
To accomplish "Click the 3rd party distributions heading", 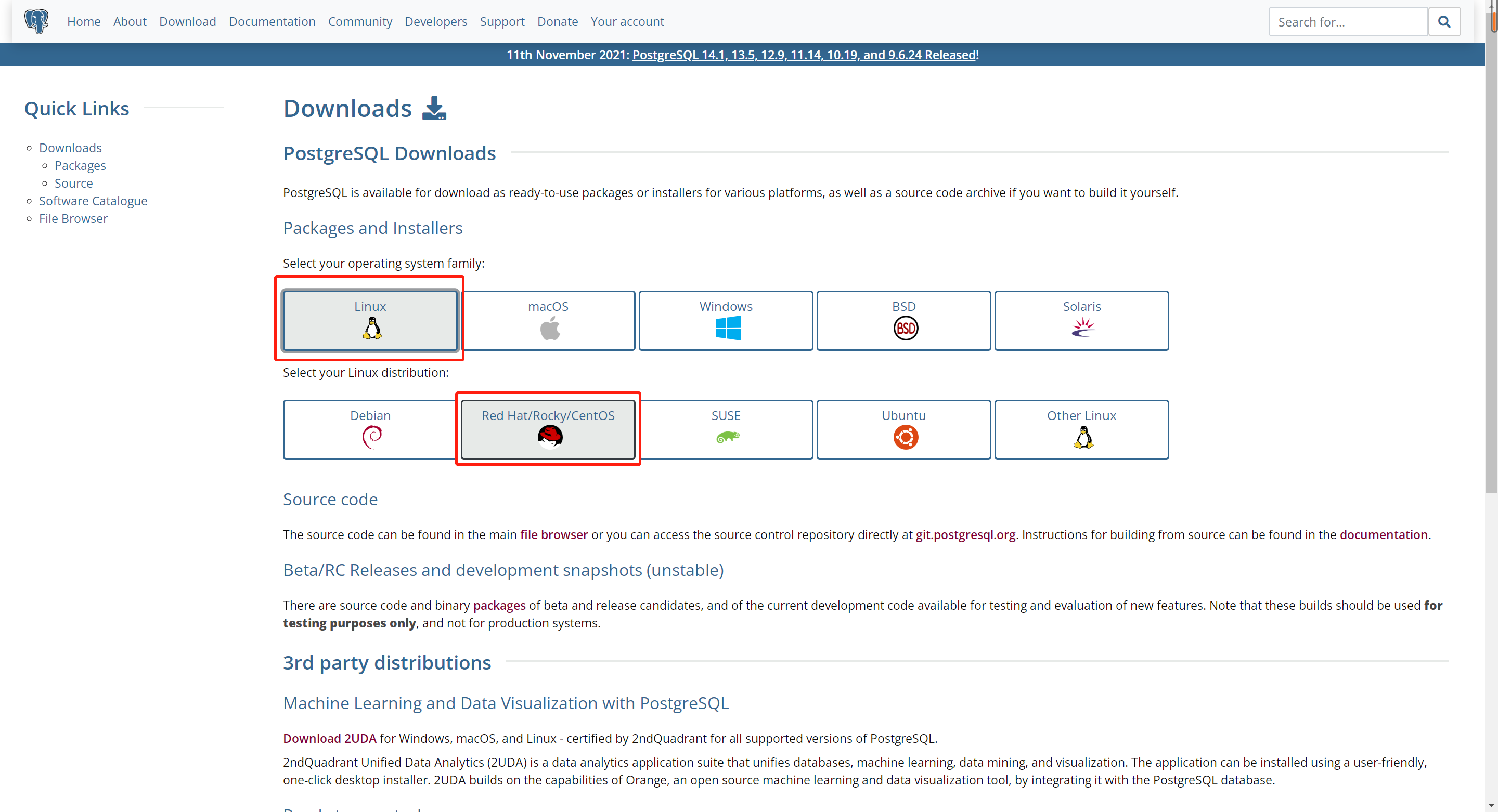I will (x=386, y=663).
